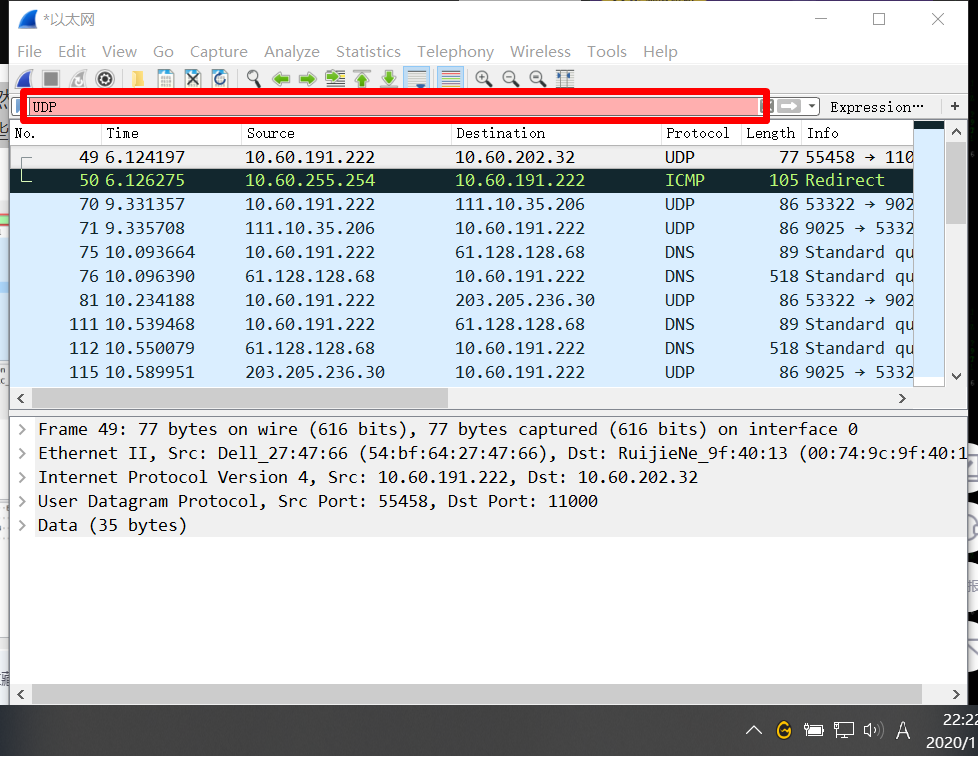Open the Go menu
The width and height of the screenshot is (978, 757).
tap(163, 52)
